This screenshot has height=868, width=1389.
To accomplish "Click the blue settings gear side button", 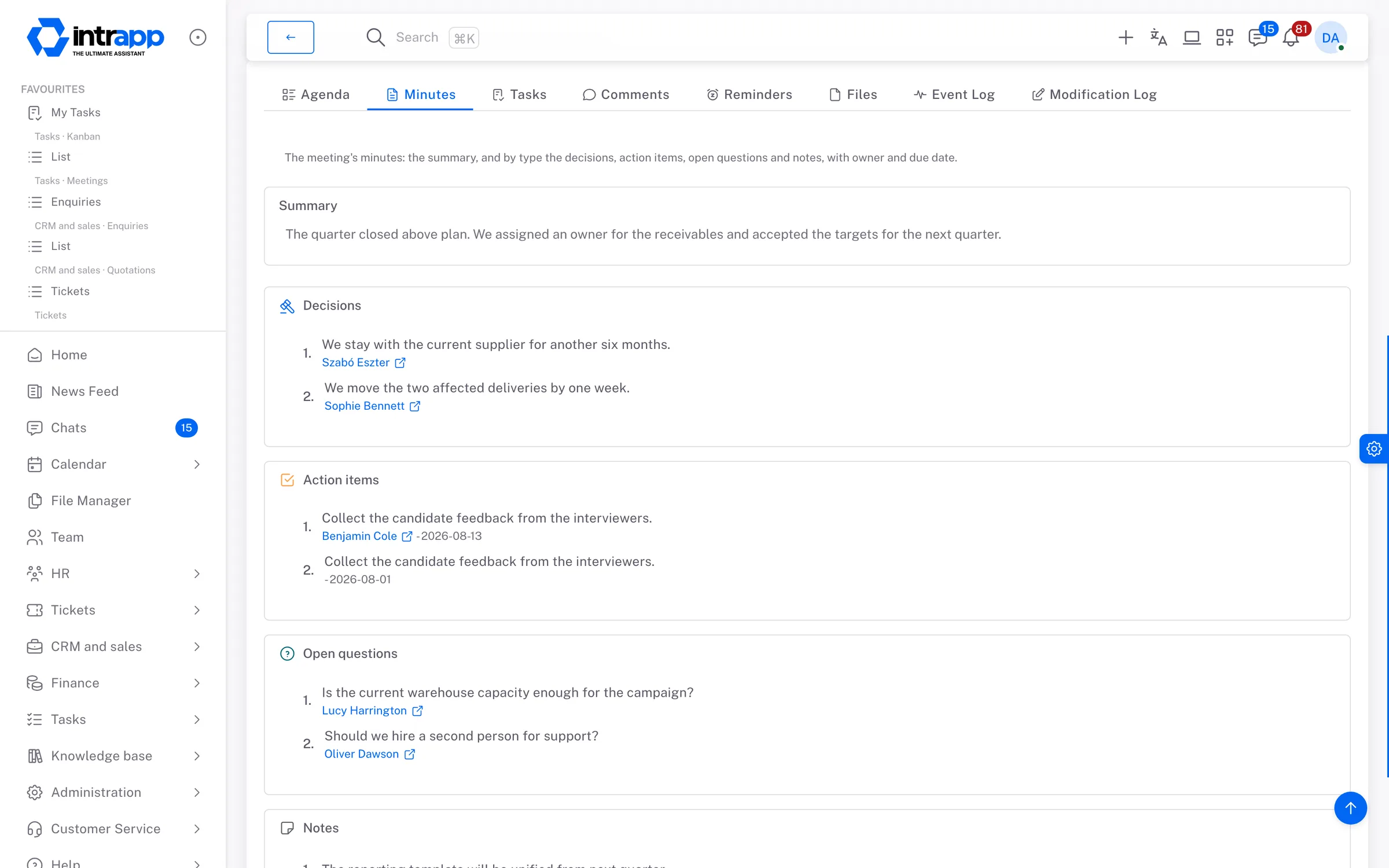I will click(x=1374, y=448).
